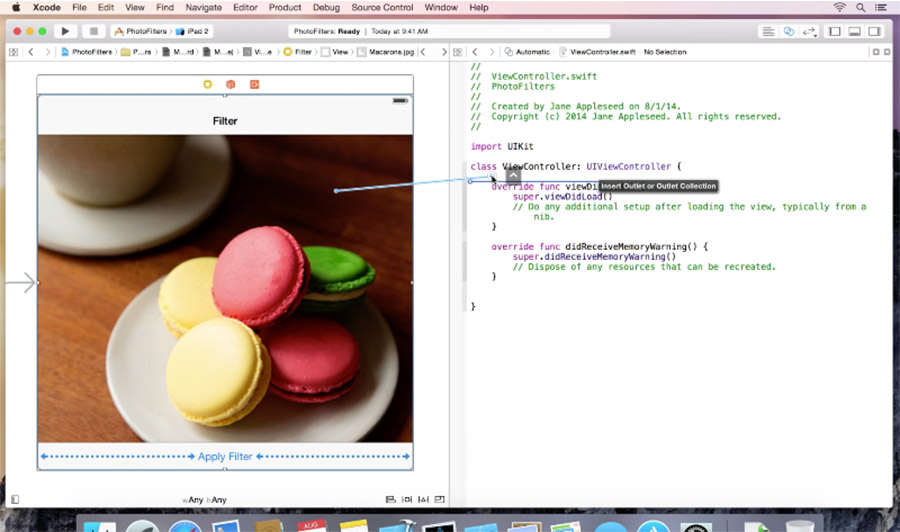Open related items menu in storyboard jump bar
900x532 pixels.
pyautogui.click(x=14, y=52)
